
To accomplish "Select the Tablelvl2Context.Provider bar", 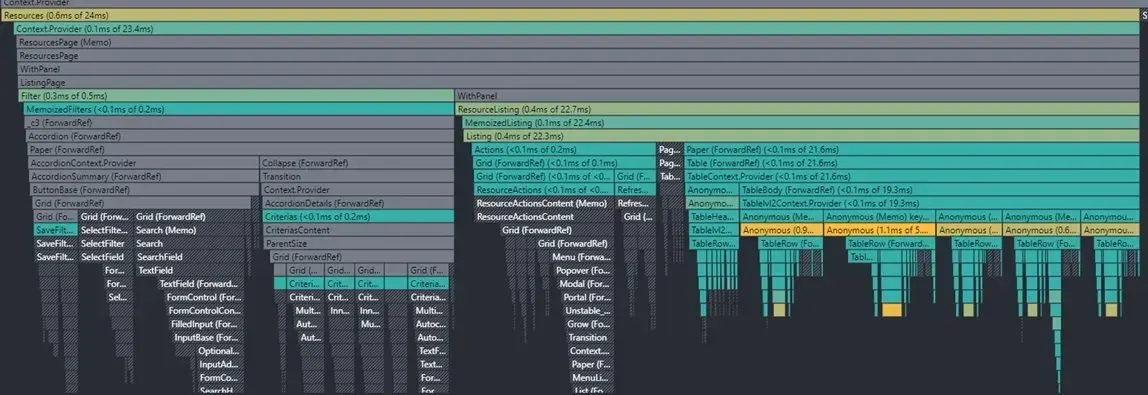I will (x=940, y=203).
